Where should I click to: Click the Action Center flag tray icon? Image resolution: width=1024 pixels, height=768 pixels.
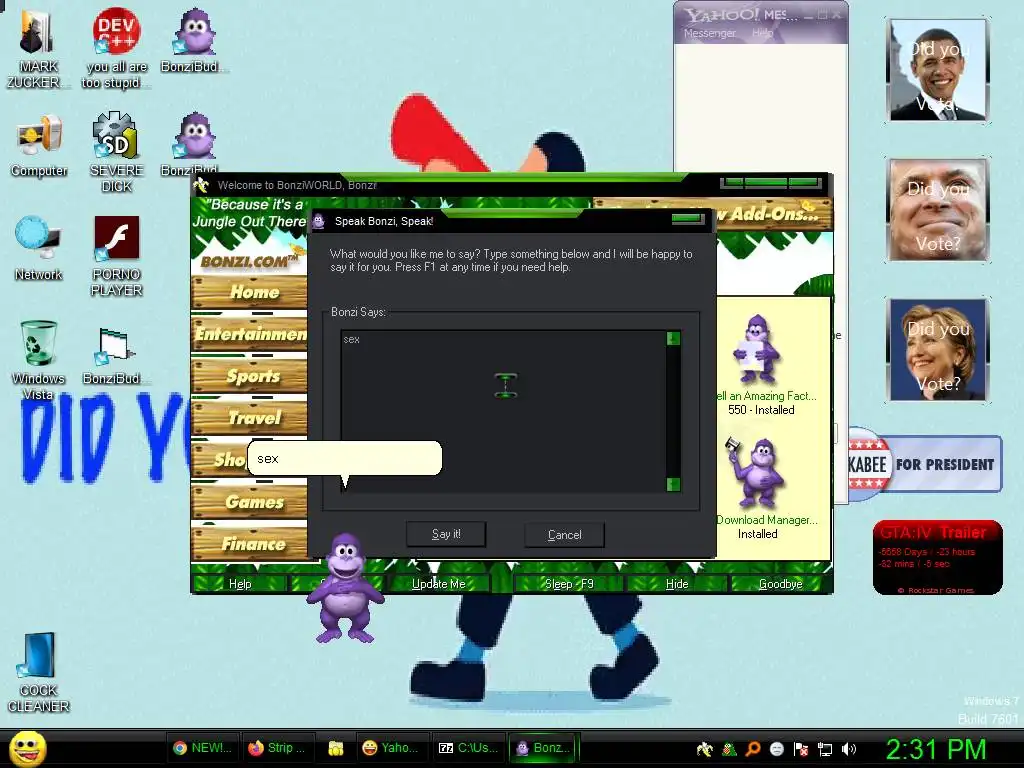click(x=801, y=749)
